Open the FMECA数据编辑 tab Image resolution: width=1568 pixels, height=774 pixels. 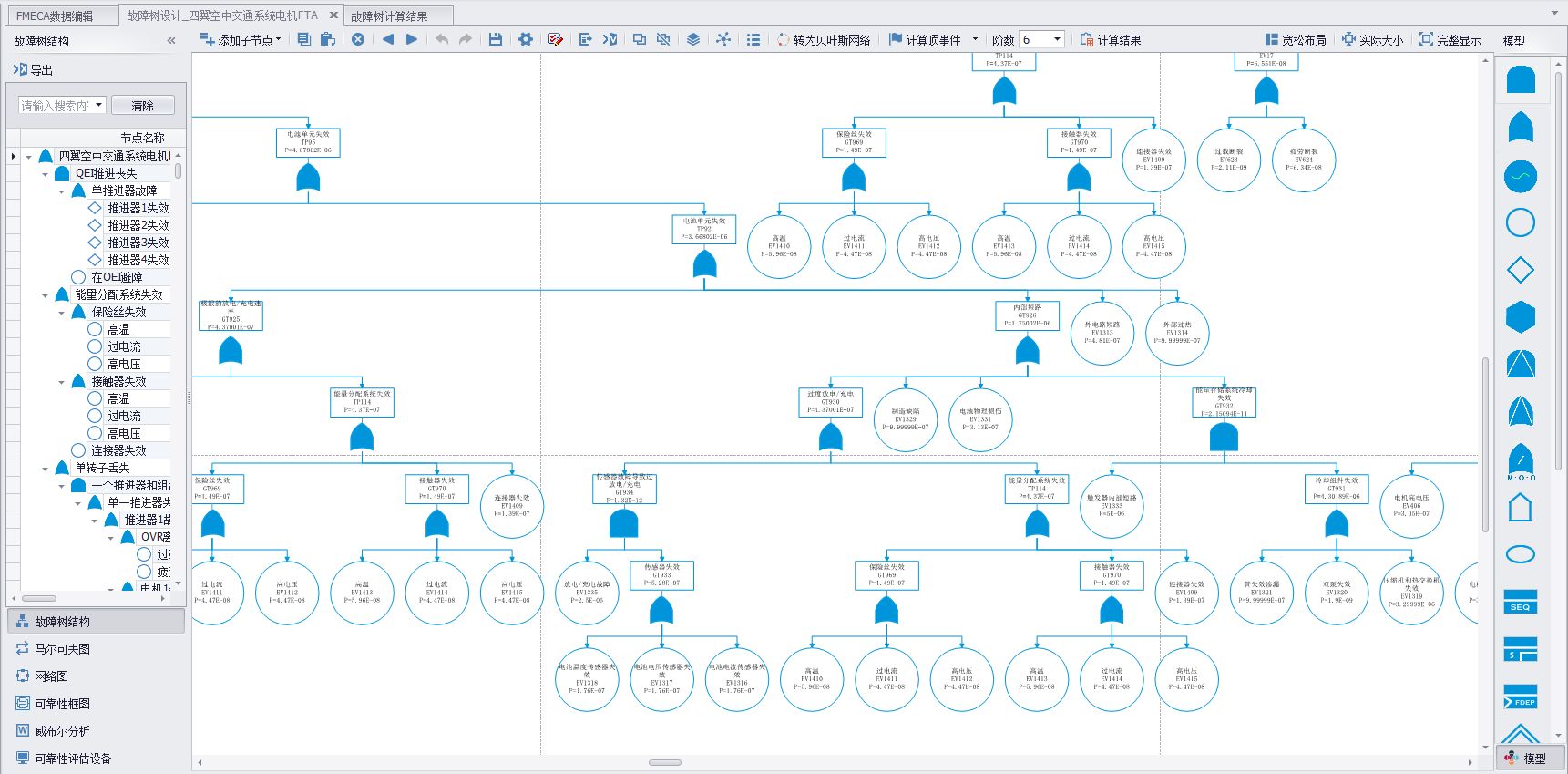[x=55, y=15]
